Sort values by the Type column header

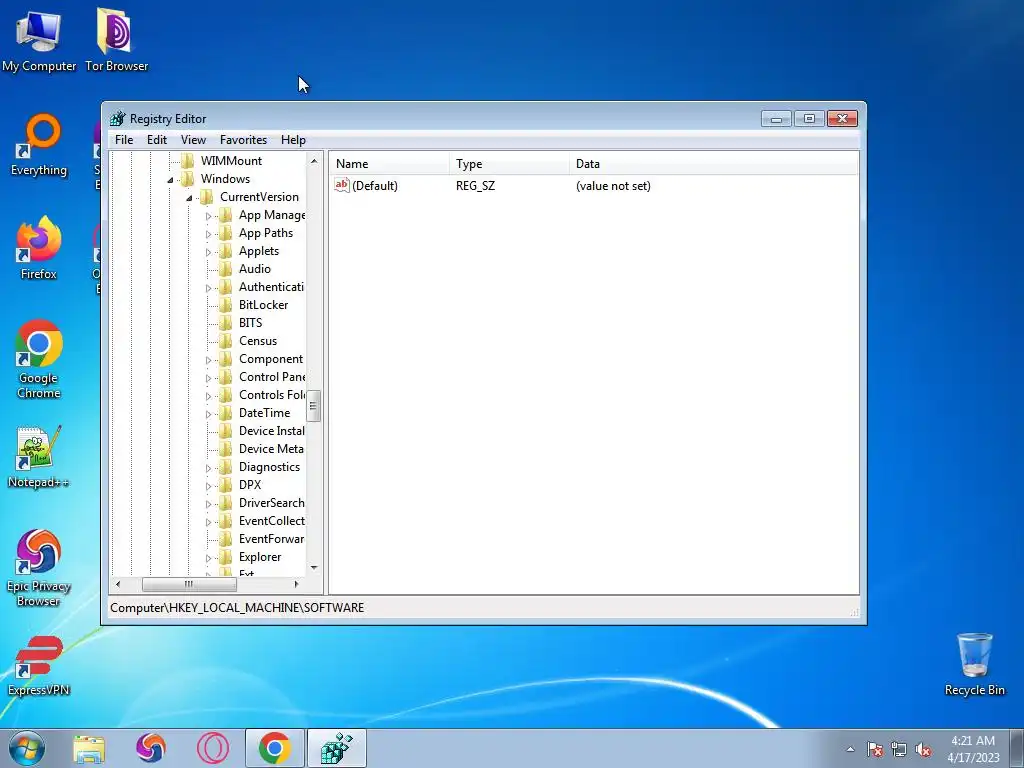pos(509,164)
